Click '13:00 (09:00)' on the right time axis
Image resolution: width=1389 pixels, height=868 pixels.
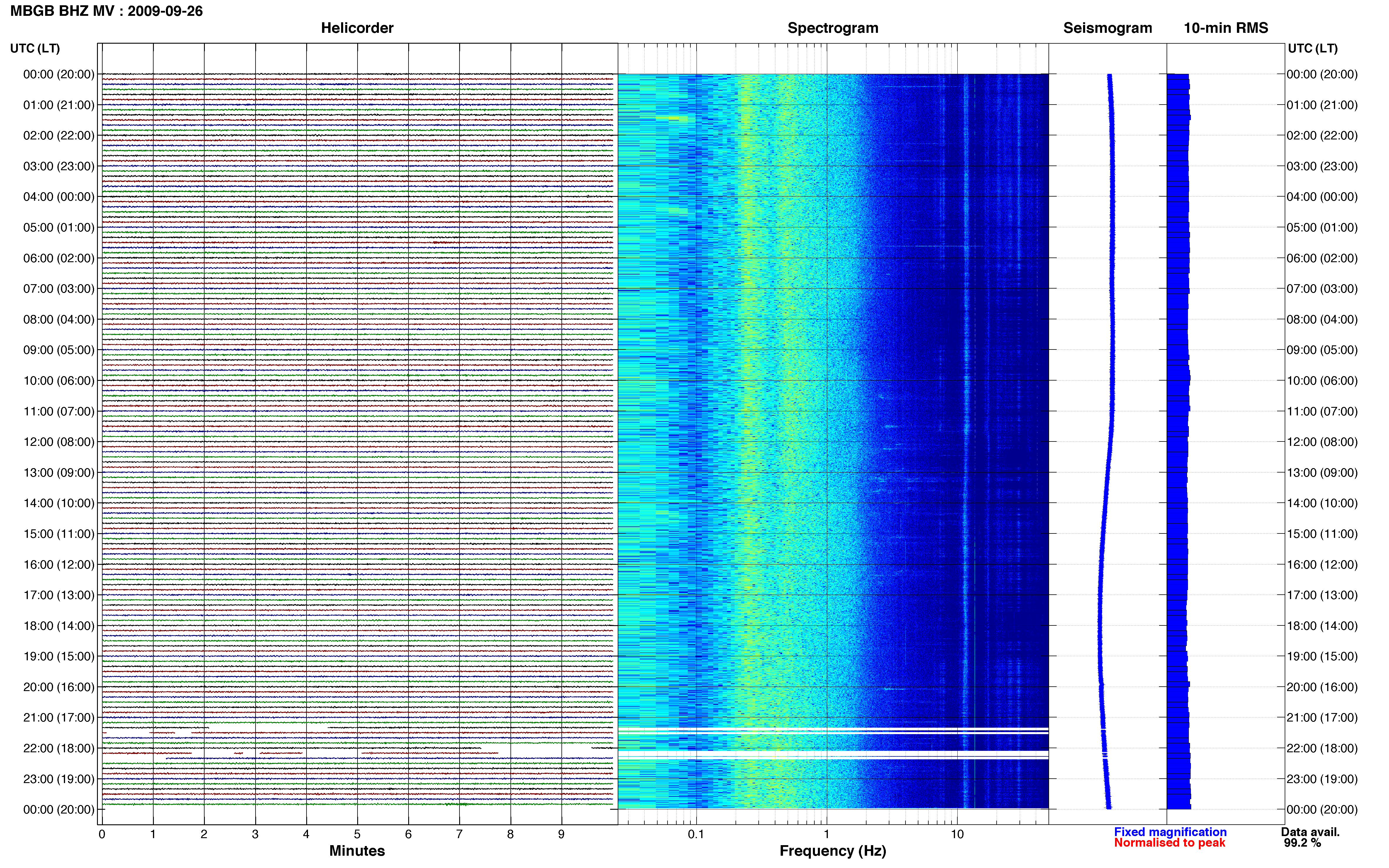(x=1322, y=473)
